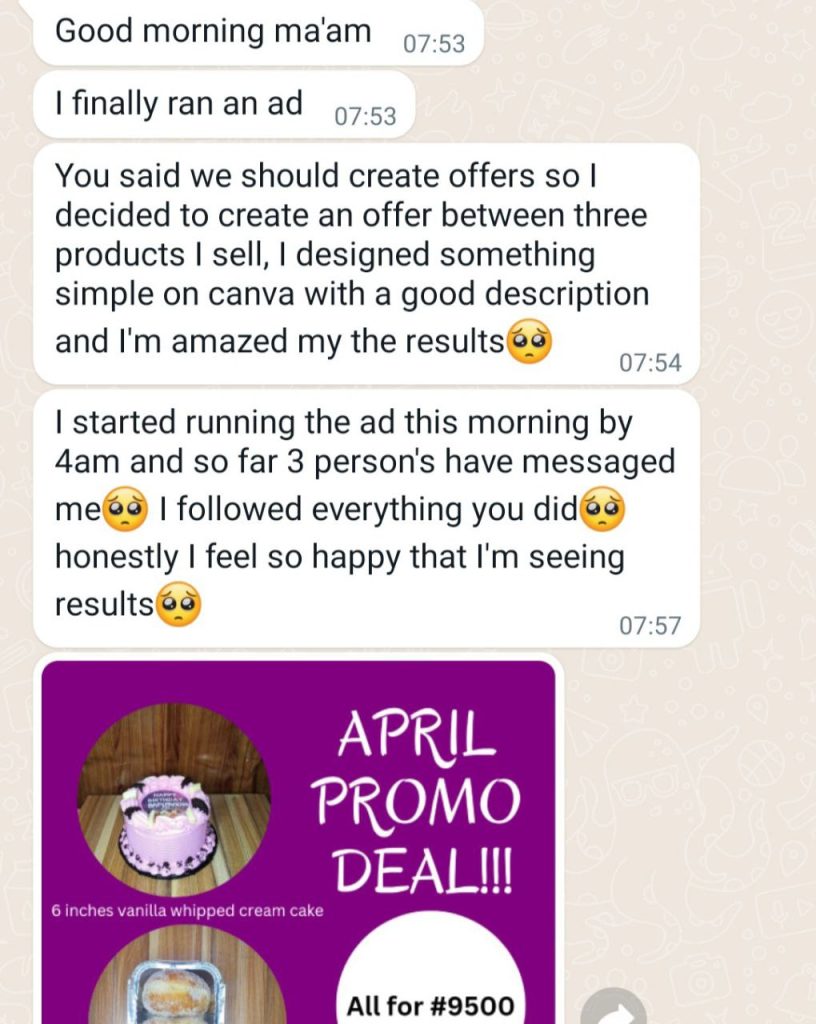Click the 'APRIL PROMO DEAL!!!' heading text
Image resolution: width=816 pixels, height=1024 pixels.
tap(416, 803)
